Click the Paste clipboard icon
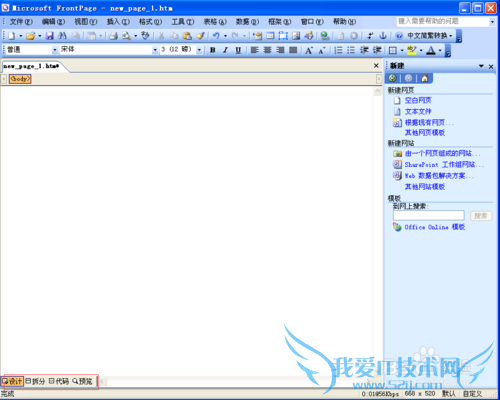 point(187,36)
